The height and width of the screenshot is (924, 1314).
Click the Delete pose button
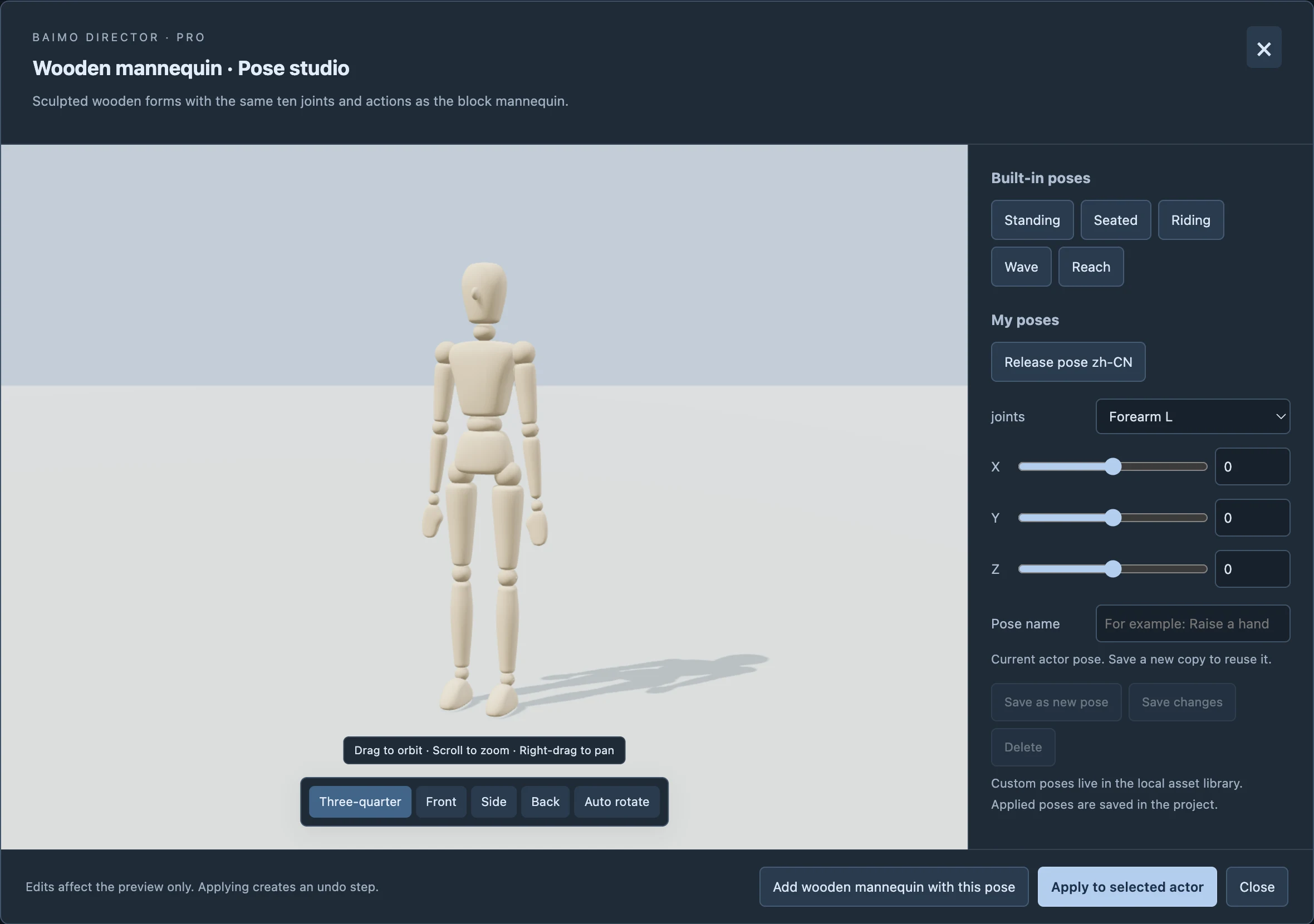point(1023,747)
